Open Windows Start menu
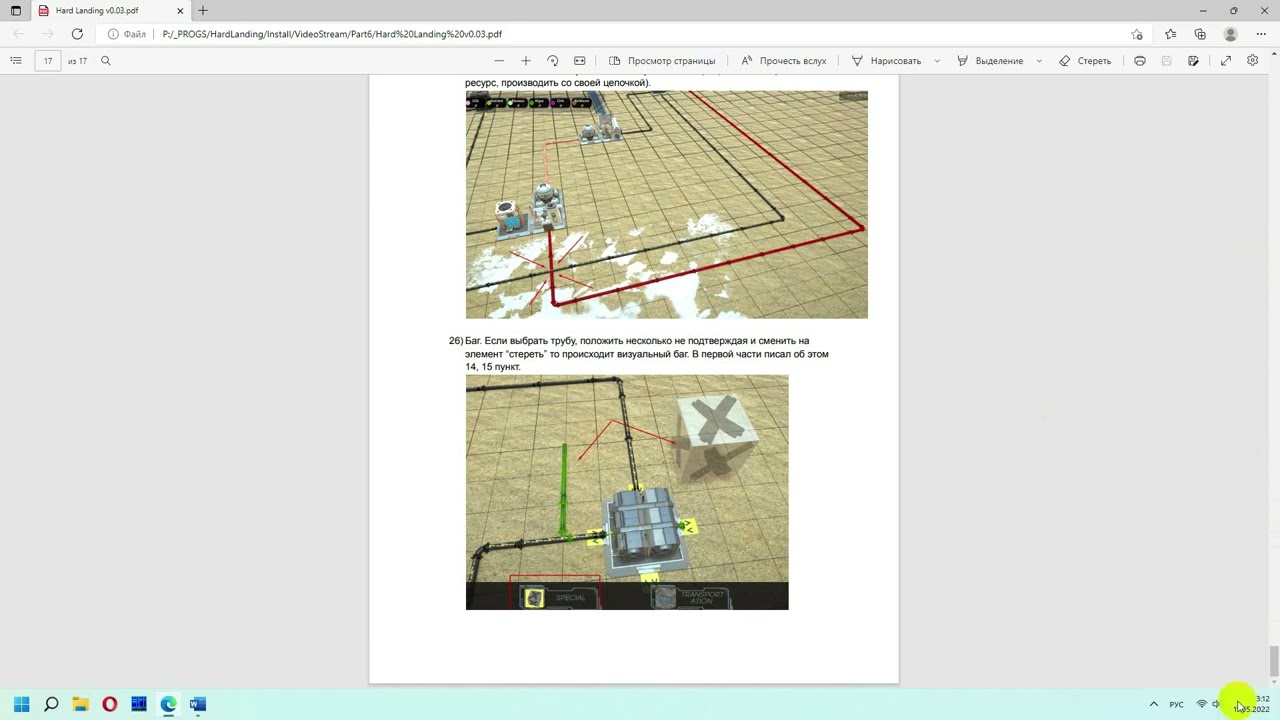This screenshot has width=1280, height=720. point(22,704)
